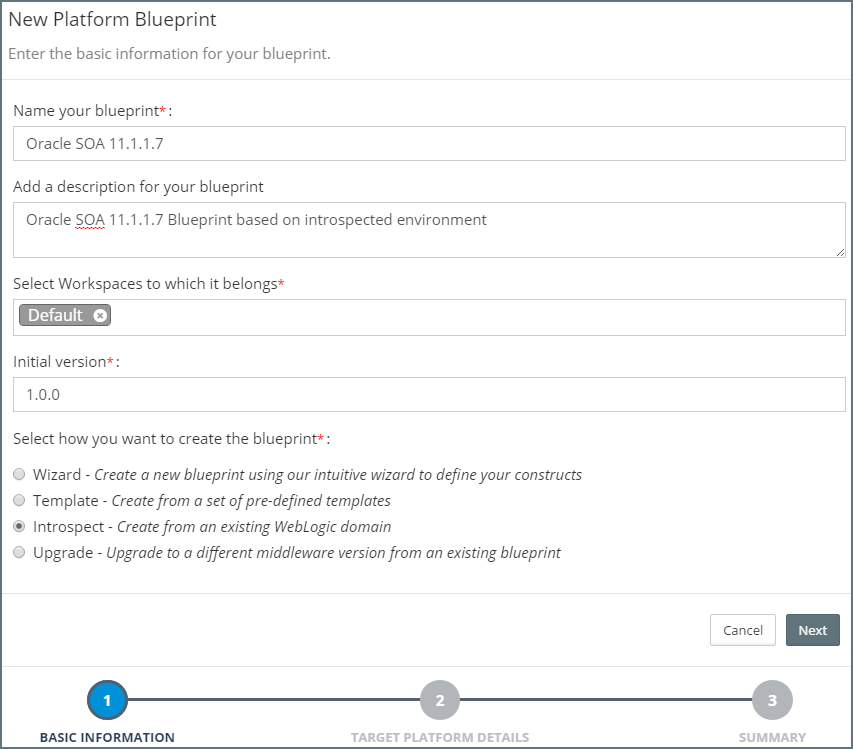853x749 pixels.
Task: Focus the blueprint description text area
Action: [x=429, y=230]
